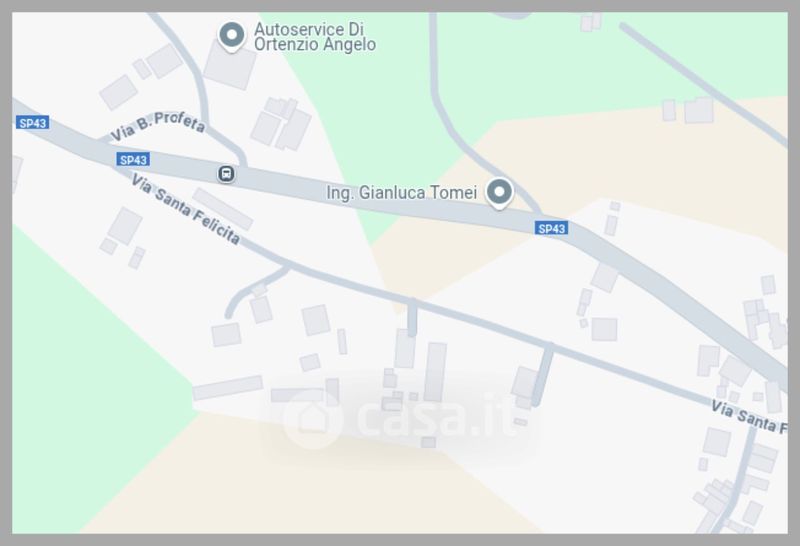Click the Via Santa Felicita label near the bus stop
Screen dimensions: 800x546
tap(186, 209)
